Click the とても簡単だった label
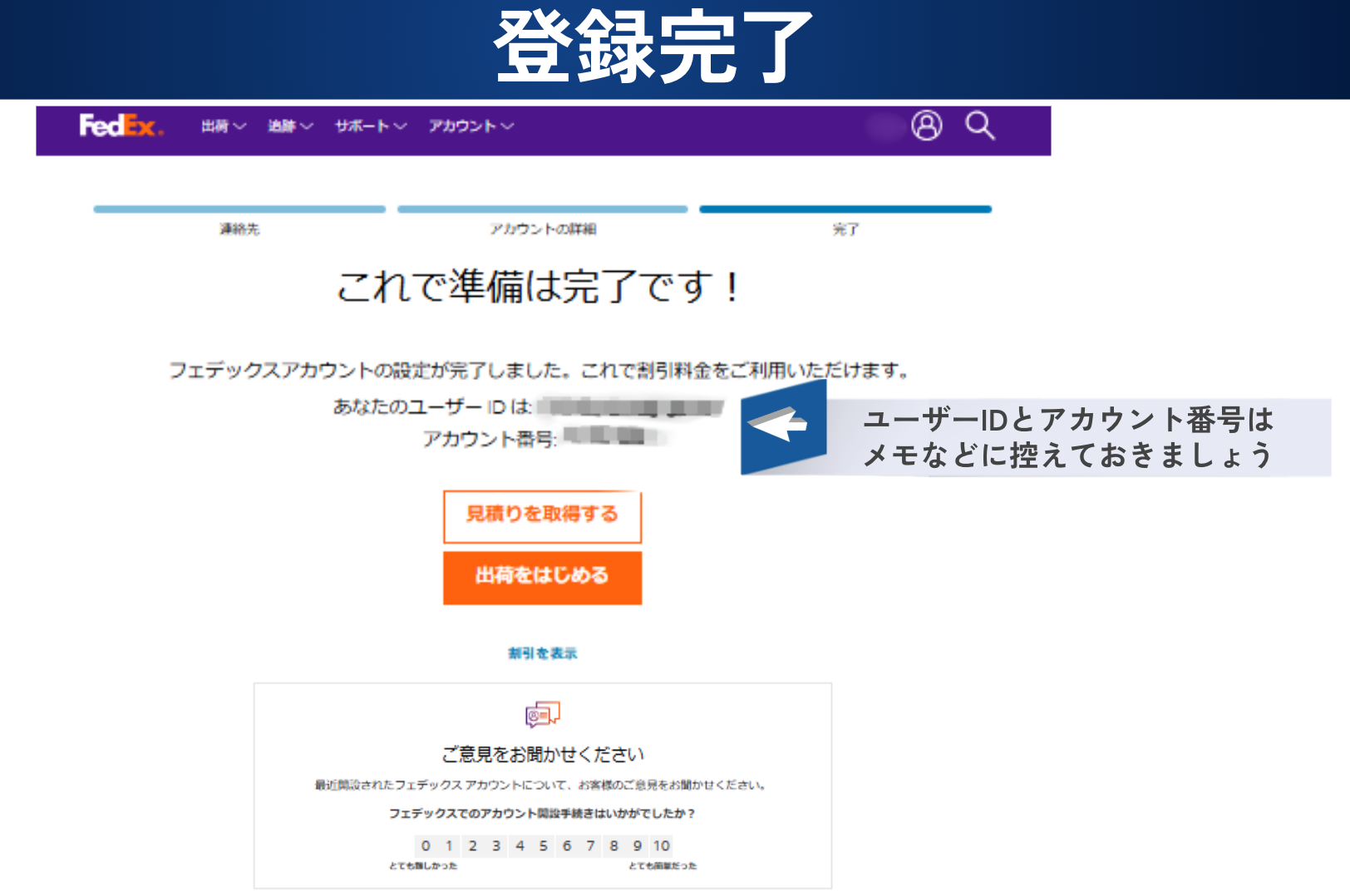Image resolution: width=1350 pixels, height=896 pixels. pos(663,866)
